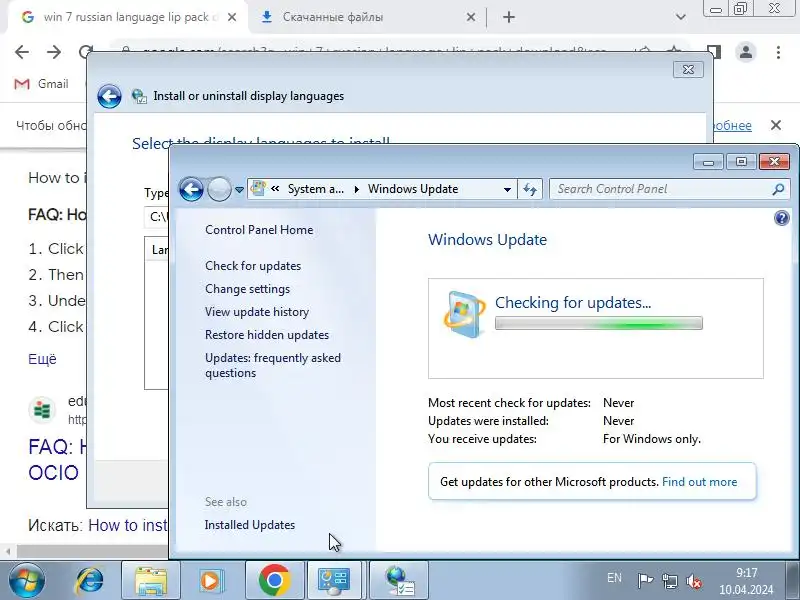Open Chrome tab search chevron
The height and width of the screenshot is (600, 800).
click(x=680, y=17)
